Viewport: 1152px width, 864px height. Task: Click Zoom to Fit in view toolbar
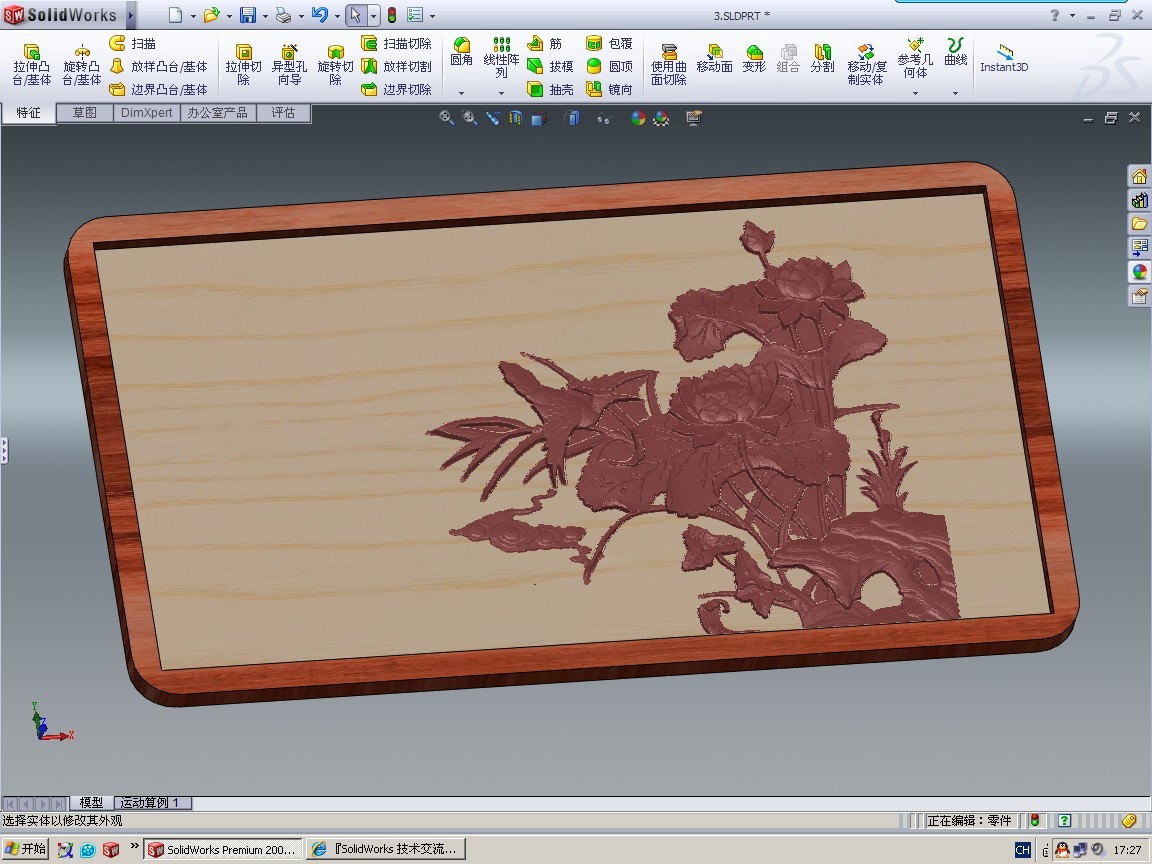pos(446,118)
